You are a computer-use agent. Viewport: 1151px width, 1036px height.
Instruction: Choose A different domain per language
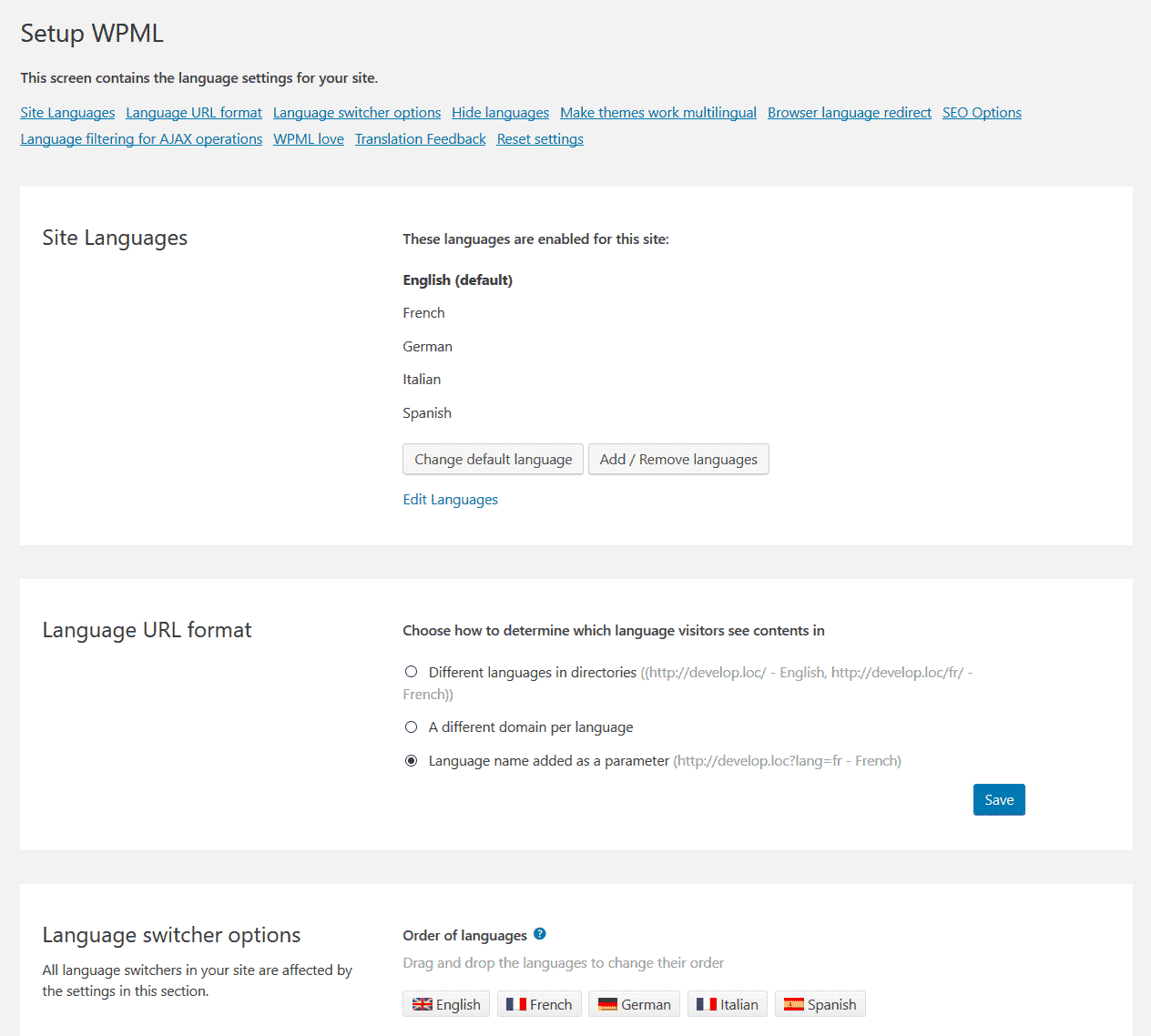click(x=412, y=727)
